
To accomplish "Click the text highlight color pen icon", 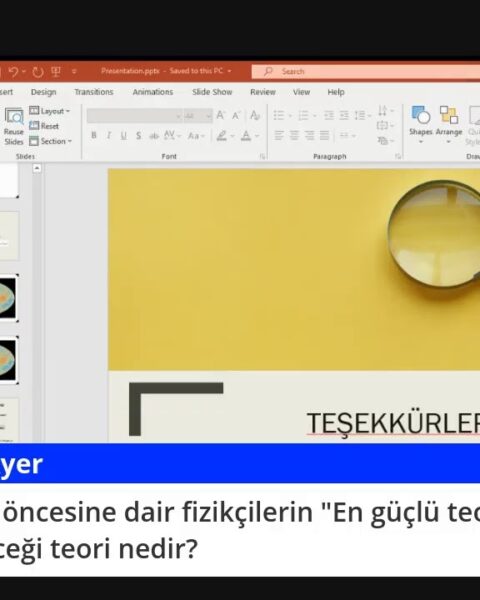I will [x=222, y=135].
